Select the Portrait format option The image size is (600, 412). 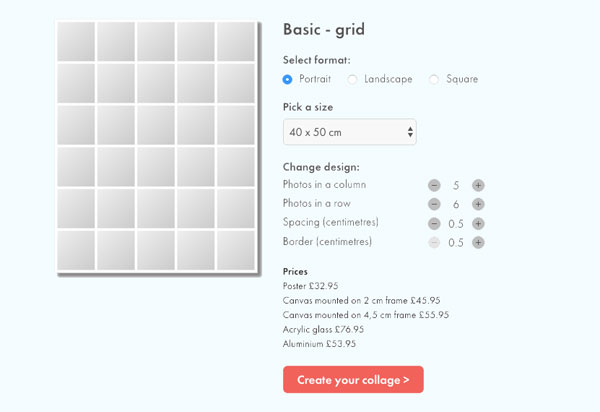pyautogui.click(x=288, y=79)
